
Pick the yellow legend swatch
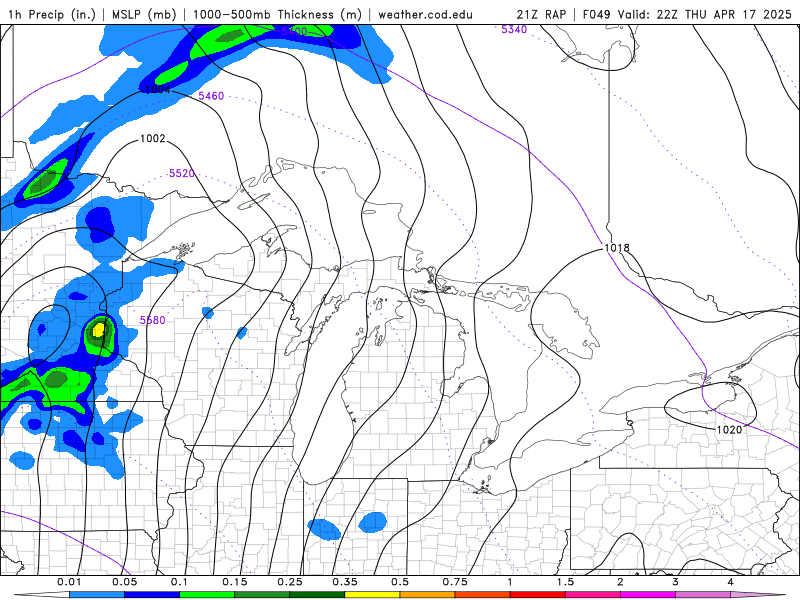[x=372, y=595]
